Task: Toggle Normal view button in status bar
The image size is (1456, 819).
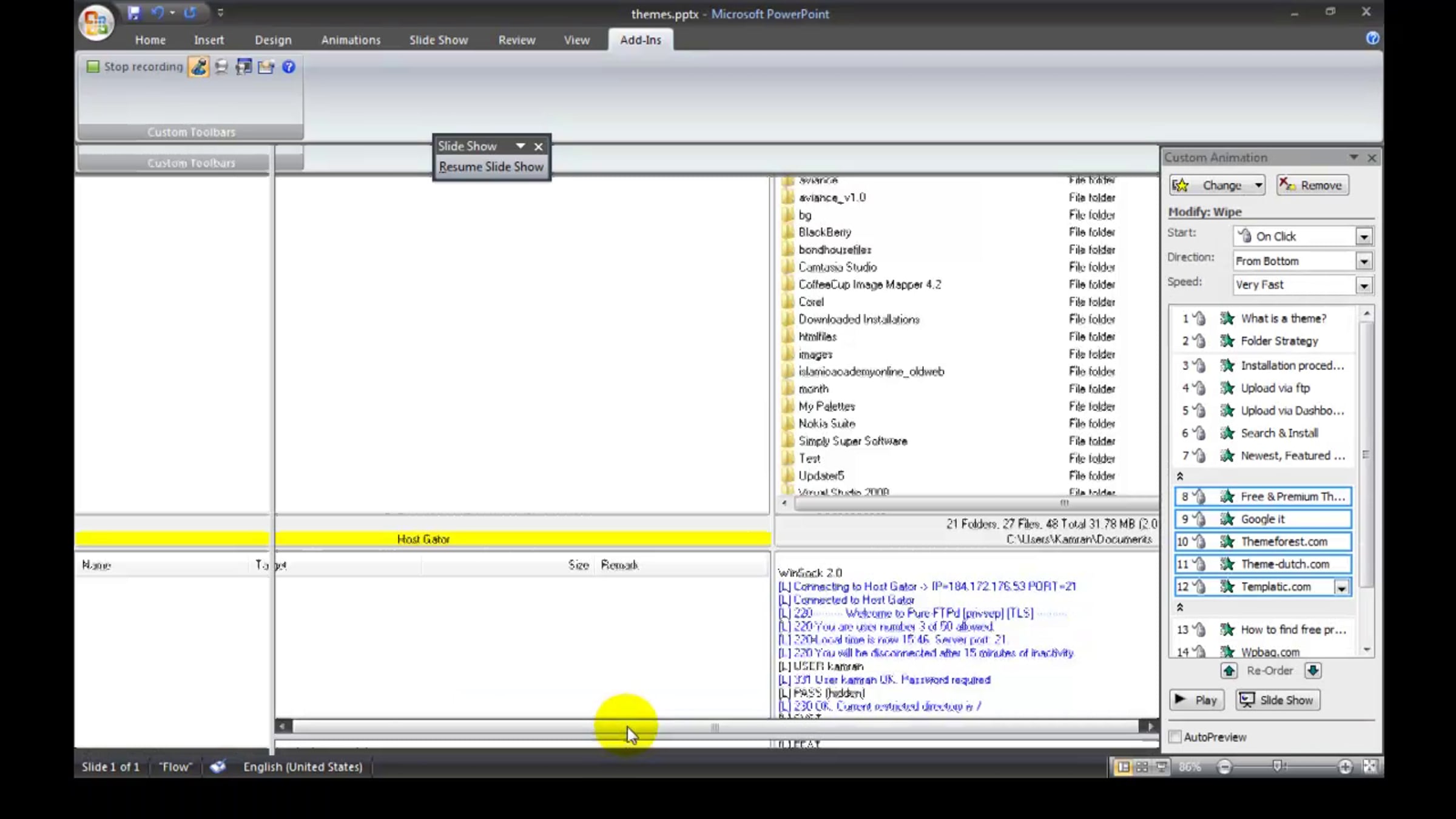Action: coord(1123,767)
